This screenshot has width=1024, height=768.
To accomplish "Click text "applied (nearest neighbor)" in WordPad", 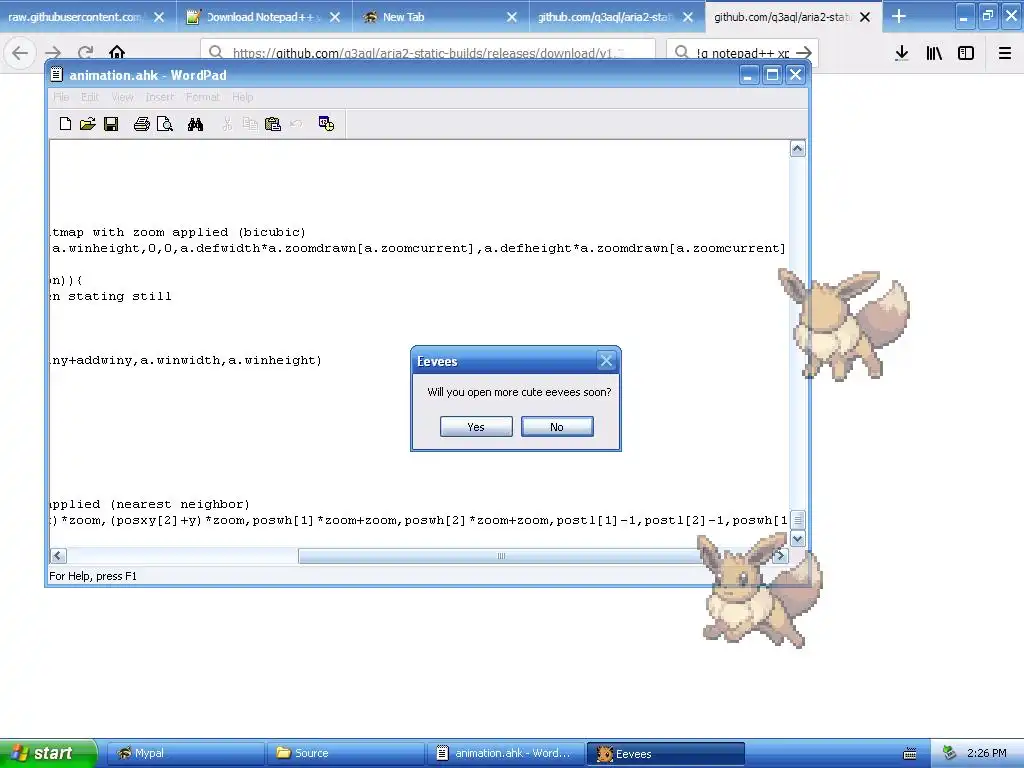I will tap(150, 504).
